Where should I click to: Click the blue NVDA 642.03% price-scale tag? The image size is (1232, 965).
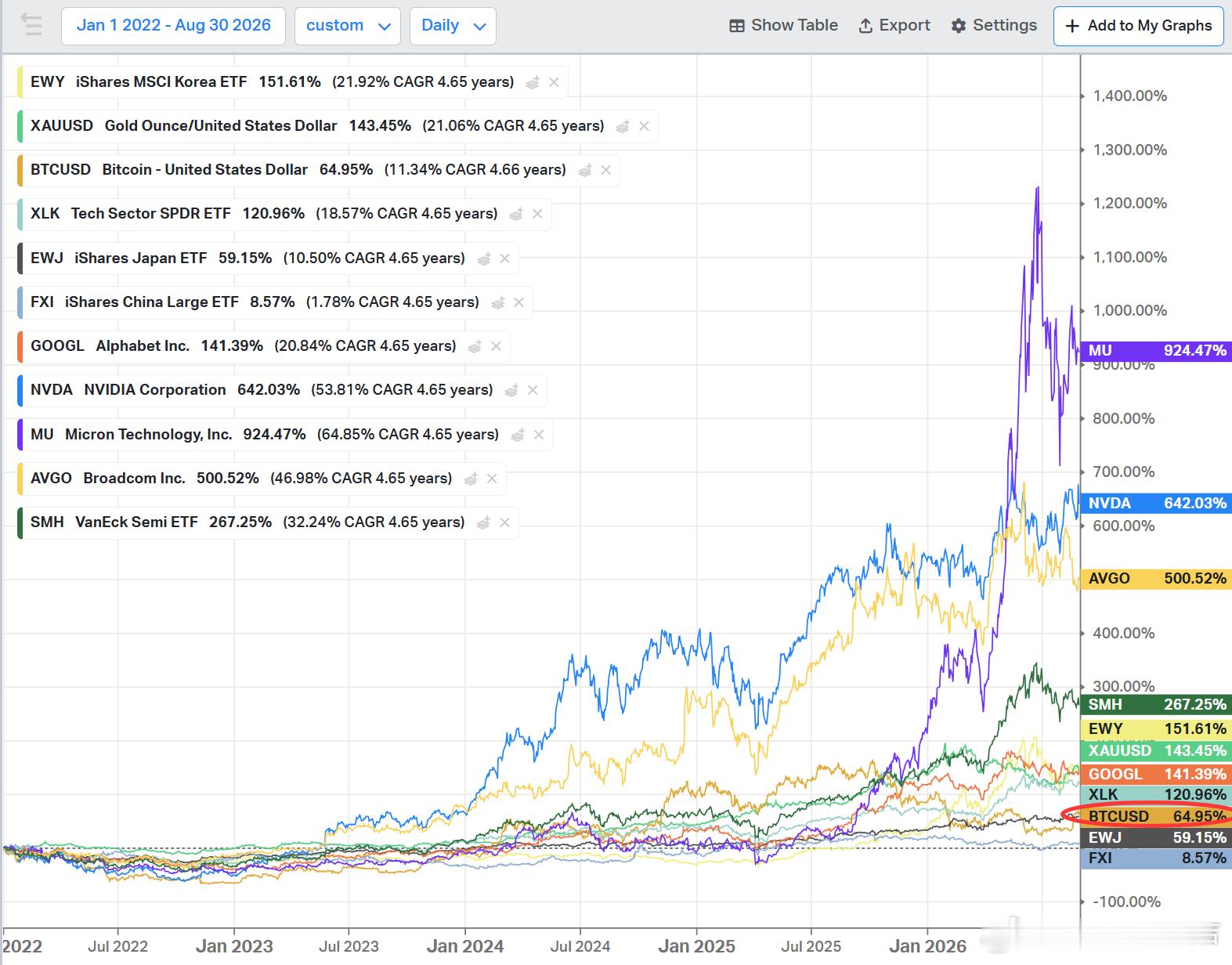pyautogui.click(x=1156, y=503)
